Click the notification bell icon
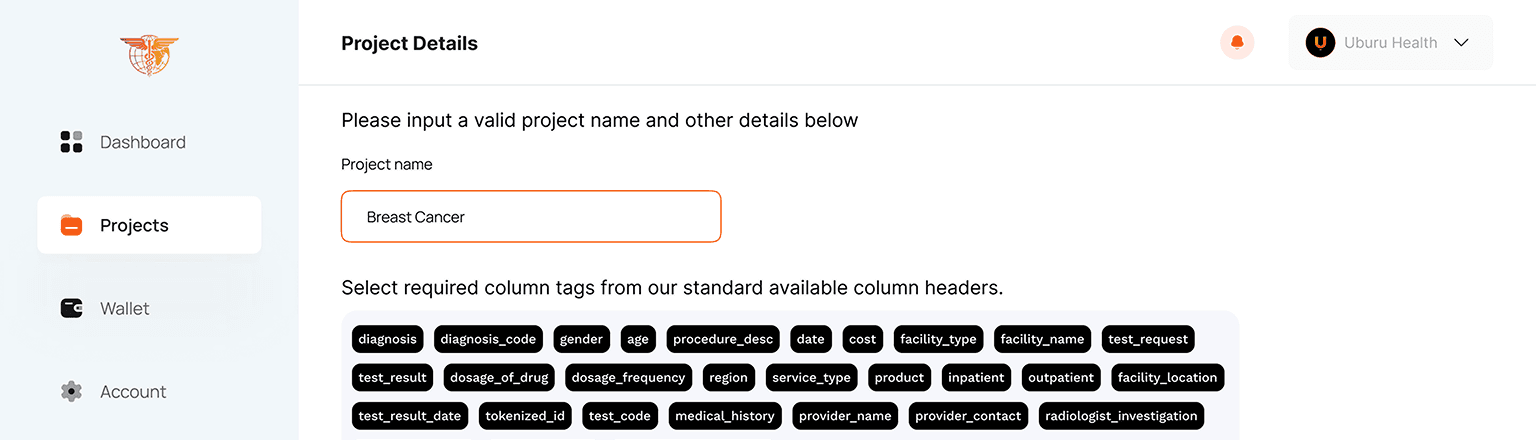Image resolution: width=1536 pixels, height=440 pixels. [x=1237, y=43]
